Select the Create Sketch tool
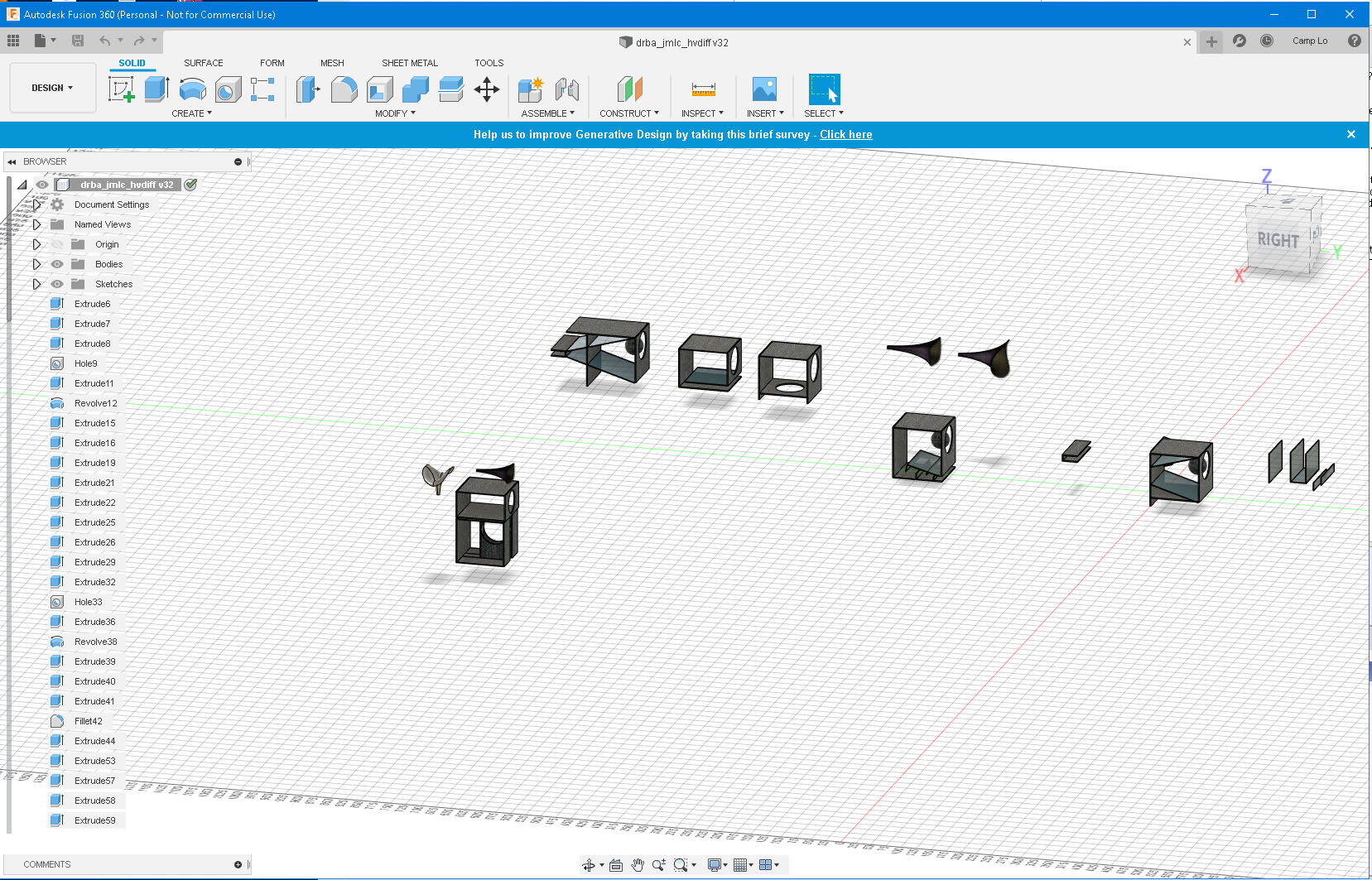The height and width of the screenshot is (880, 1372). [122, 89]
